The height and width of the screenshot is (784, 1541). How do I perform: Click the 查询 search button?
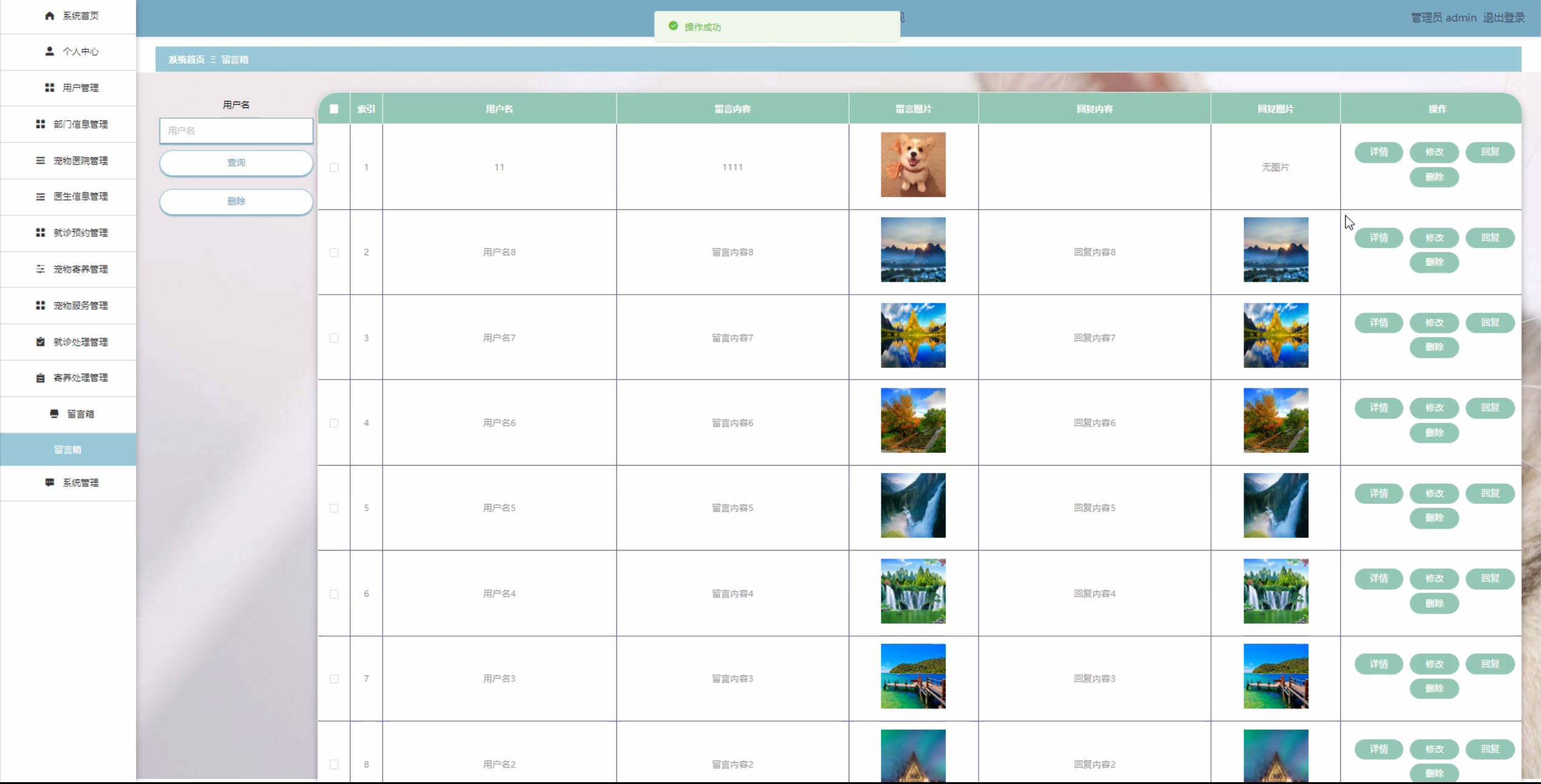[x=236, y=162]
